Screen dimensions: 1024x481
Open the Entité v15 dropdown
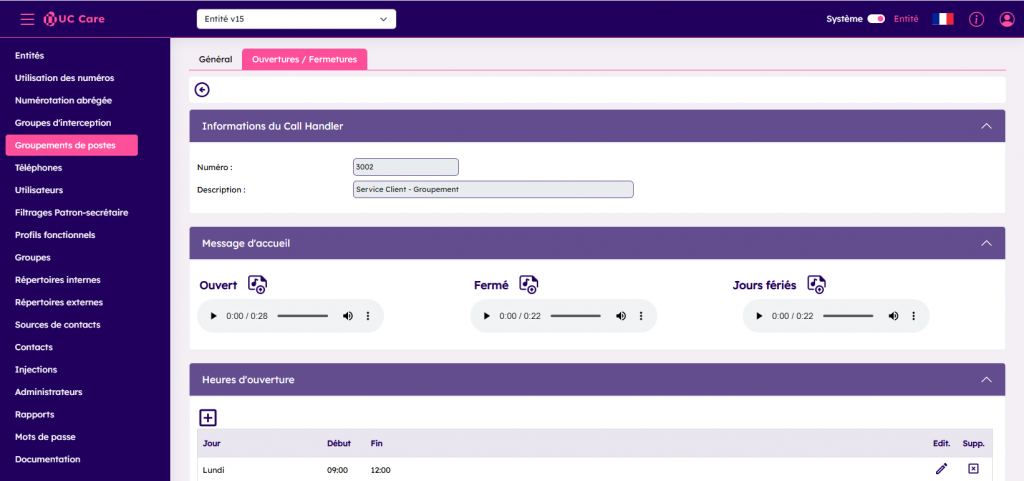tap(297, 19)
